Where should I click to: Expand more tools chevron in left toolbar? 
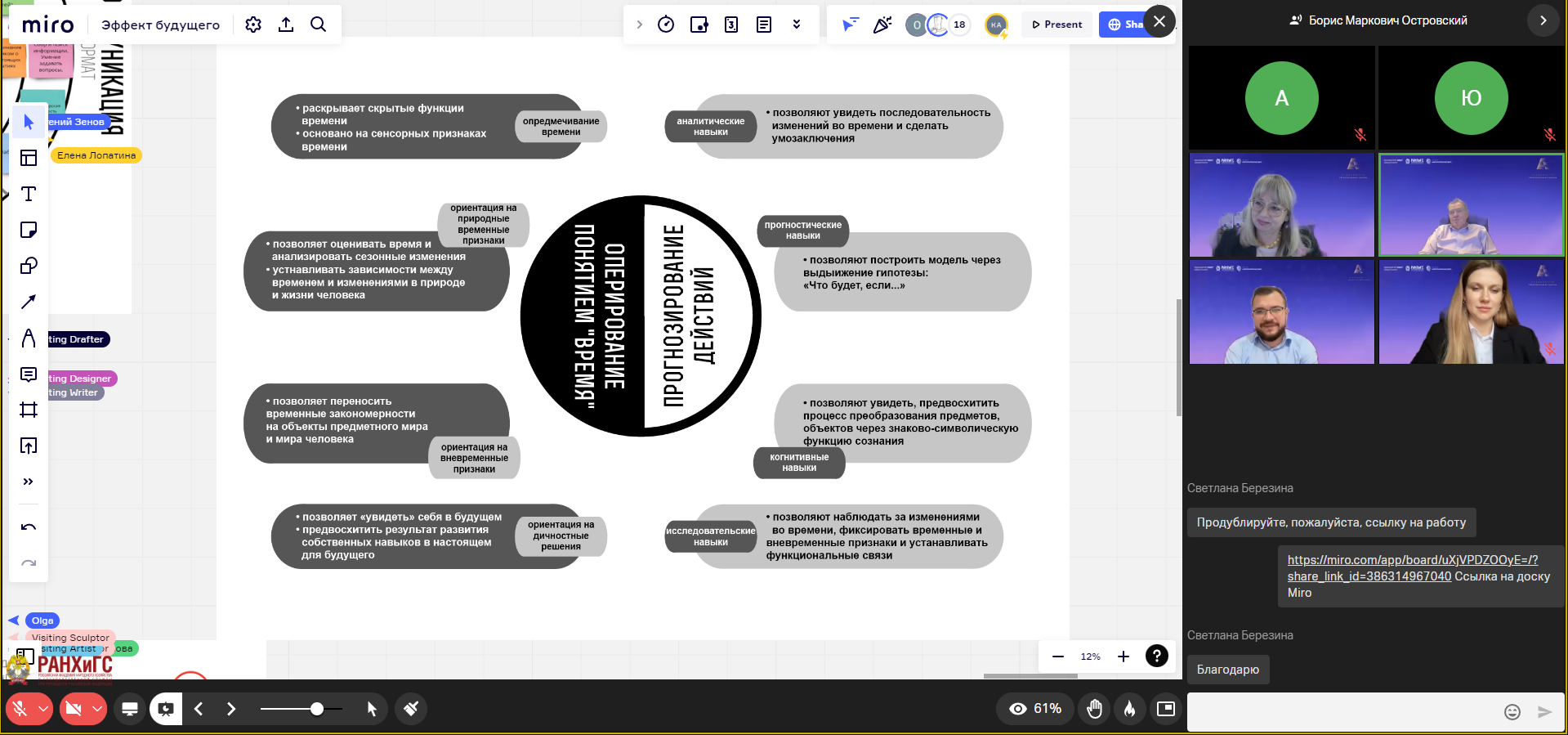pos(29,482)
